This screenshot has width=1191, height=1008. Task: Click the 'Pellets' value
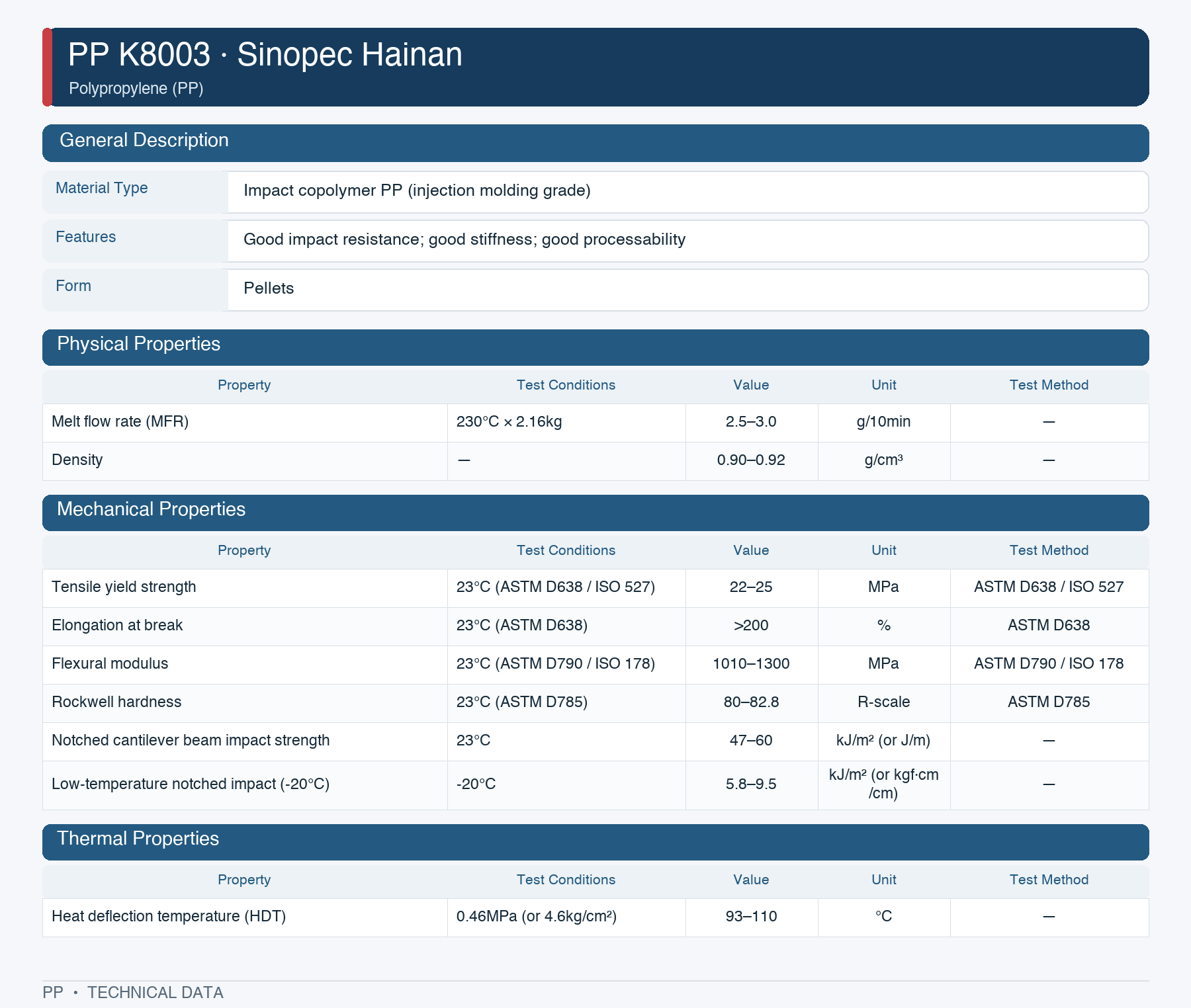269,288
